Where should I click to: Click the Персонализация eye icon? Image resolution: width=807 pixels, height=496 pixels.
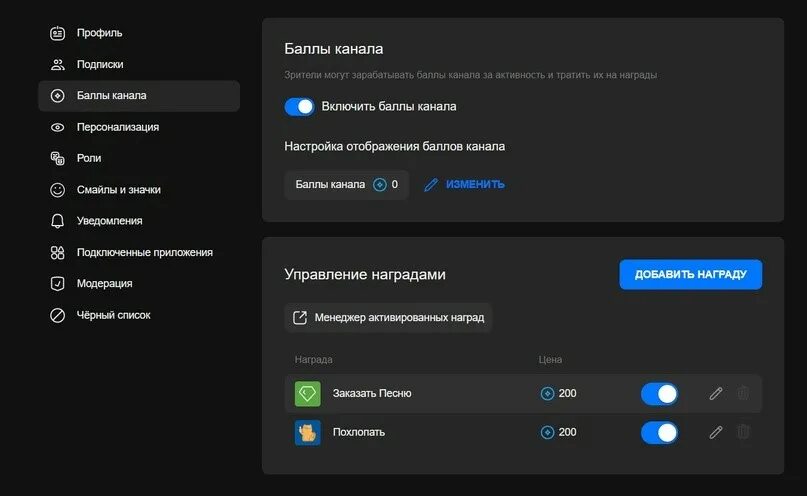(57, 127)
